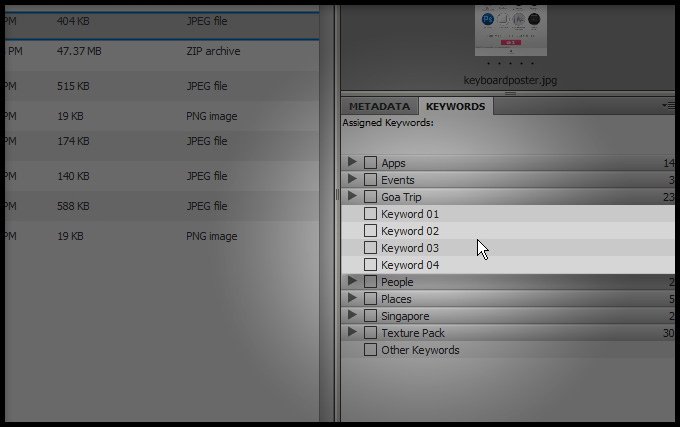Expand the Places keyword group

[x=352, y=299]
